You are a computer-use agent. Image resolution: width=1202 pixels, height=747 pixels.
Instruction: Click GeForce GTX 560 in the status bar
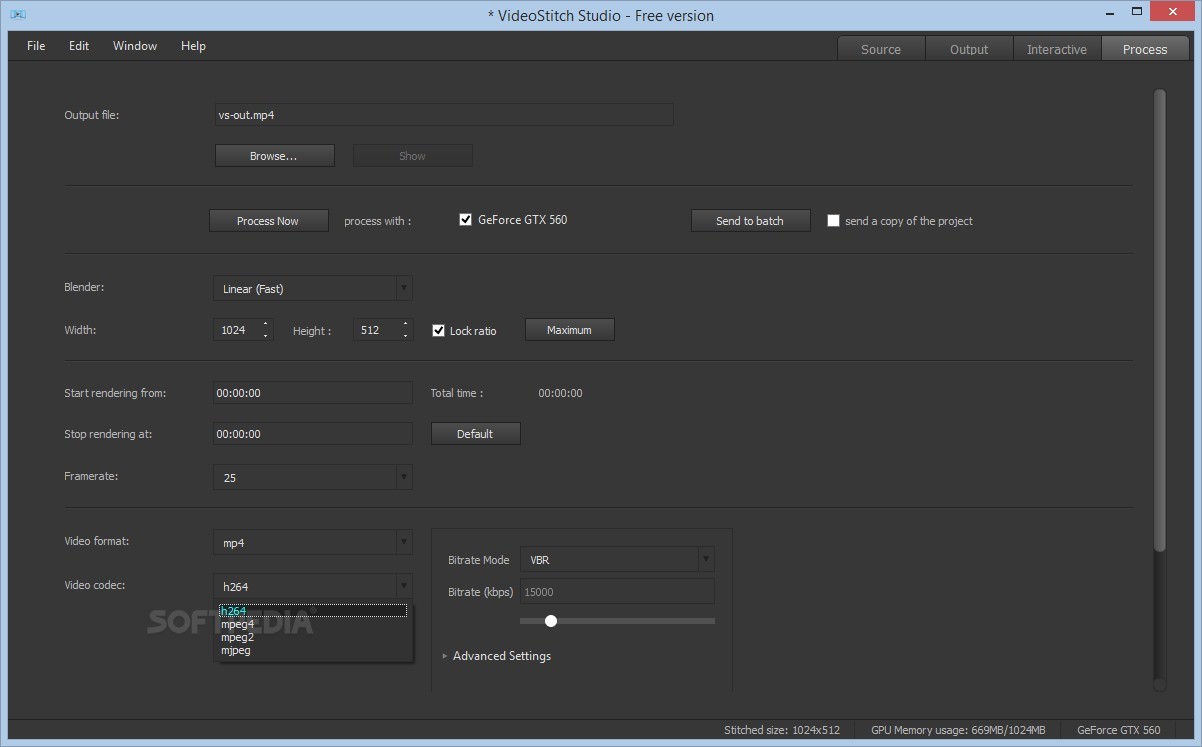(1118, 730)
